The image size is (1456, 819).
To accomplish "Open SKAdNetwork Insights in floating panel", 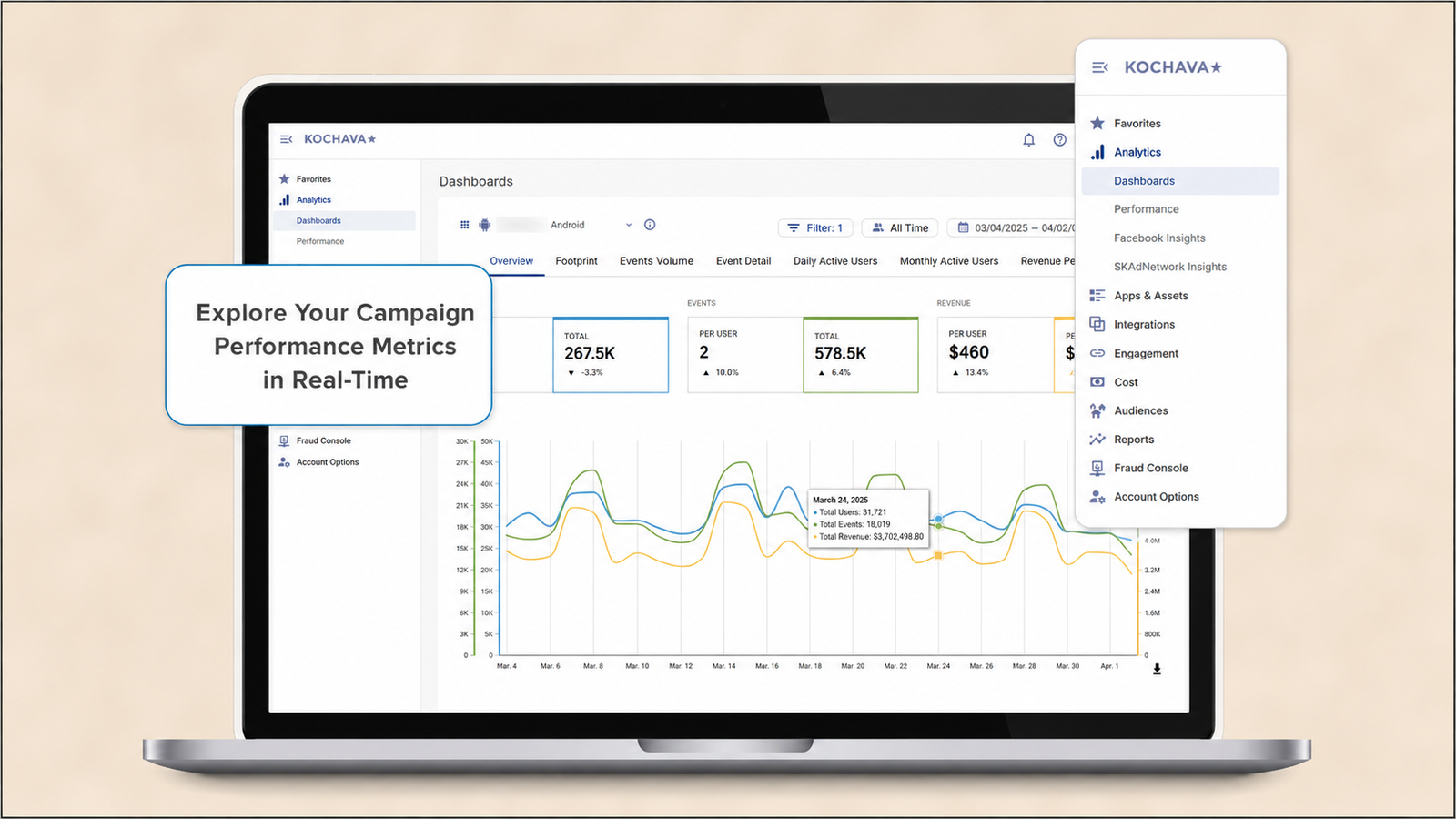I will pyautogui.click(x=1170, y=267).
